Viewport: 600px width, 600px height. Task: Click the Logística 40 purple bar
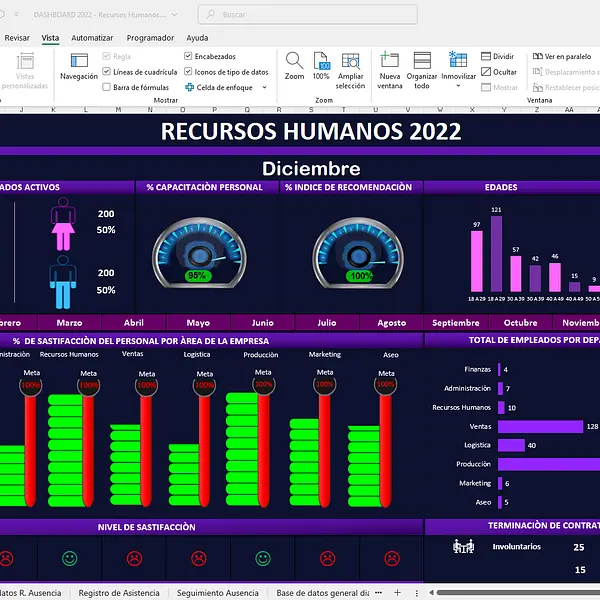[511, 445]
